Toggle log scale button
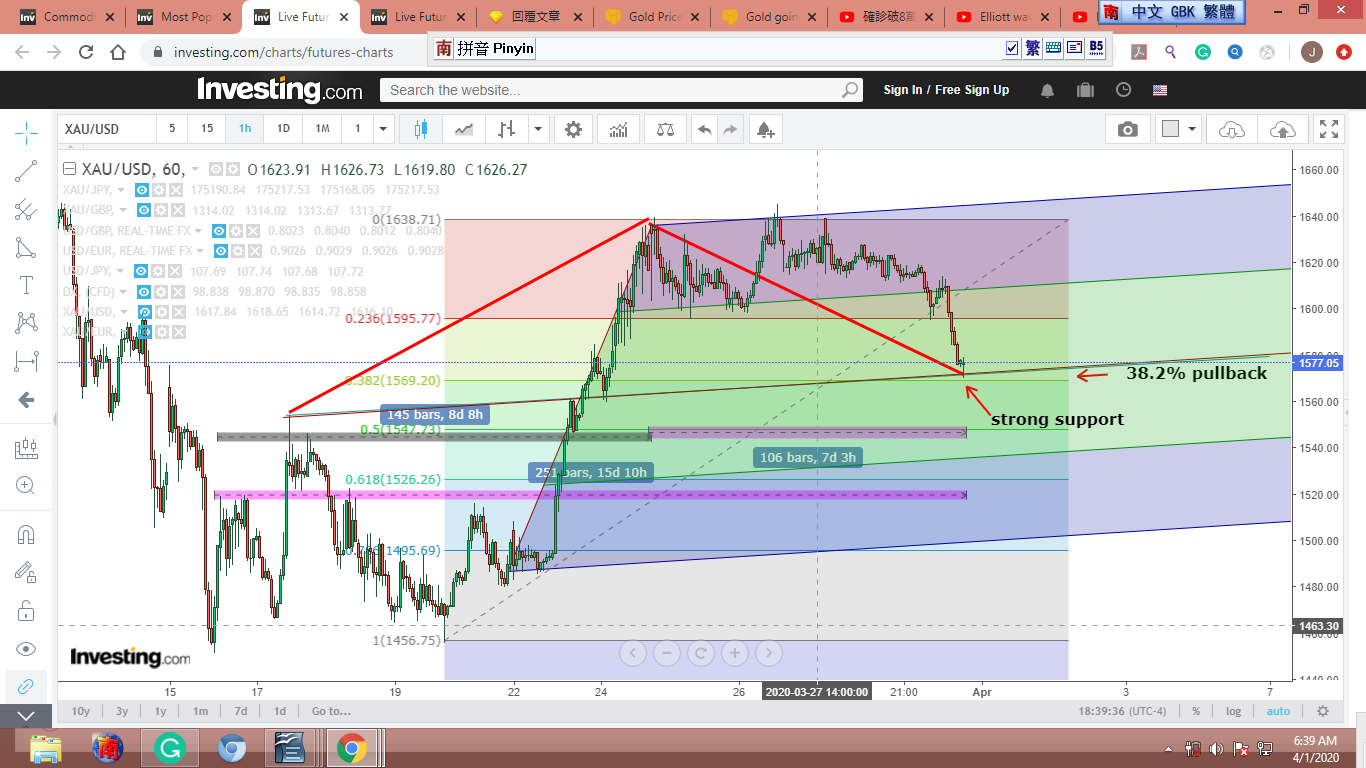Screen dimensions: 1366x768 click(1234, 711)
